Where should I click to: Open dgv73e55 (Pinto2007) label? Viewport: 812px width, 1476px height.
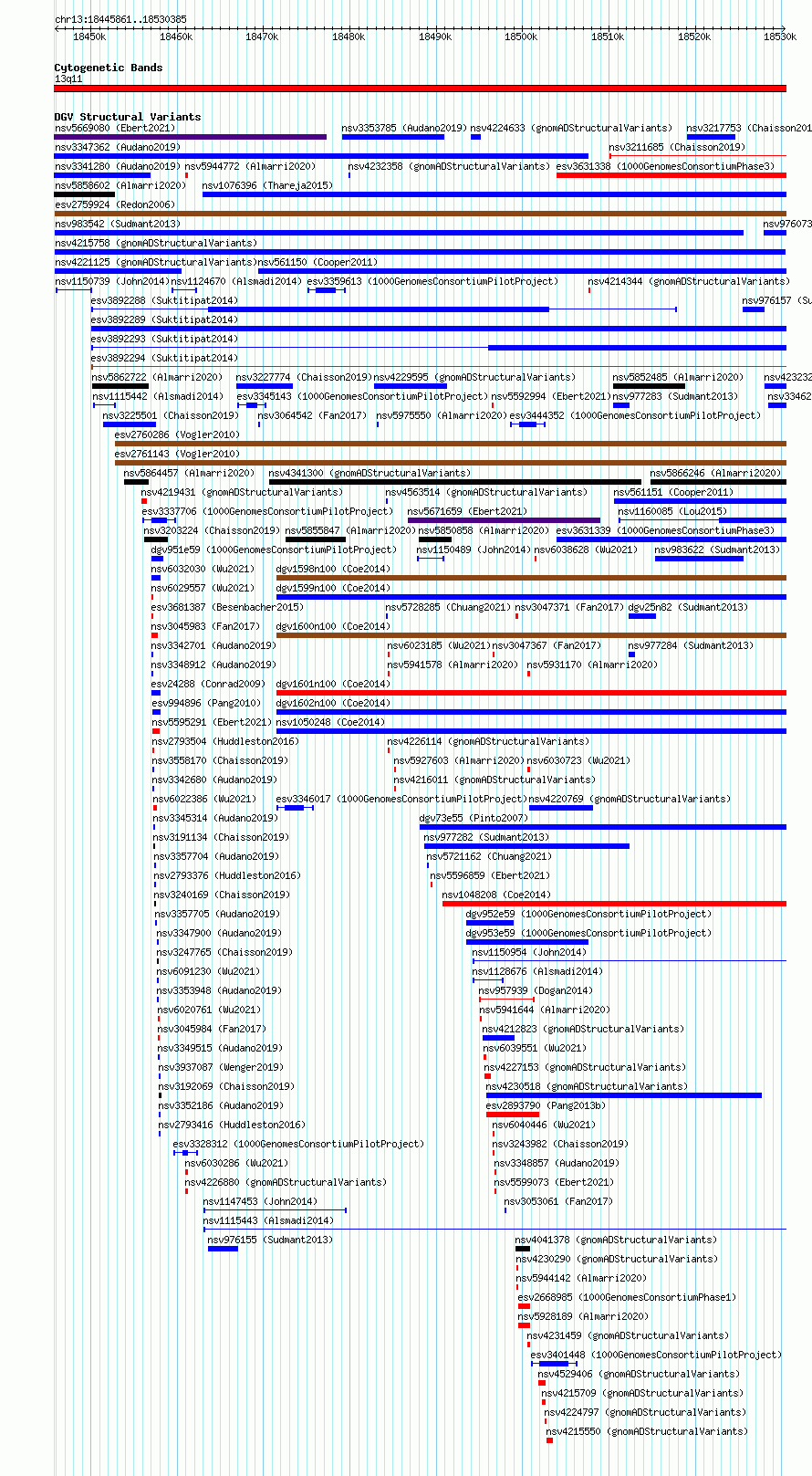[474, 818]
